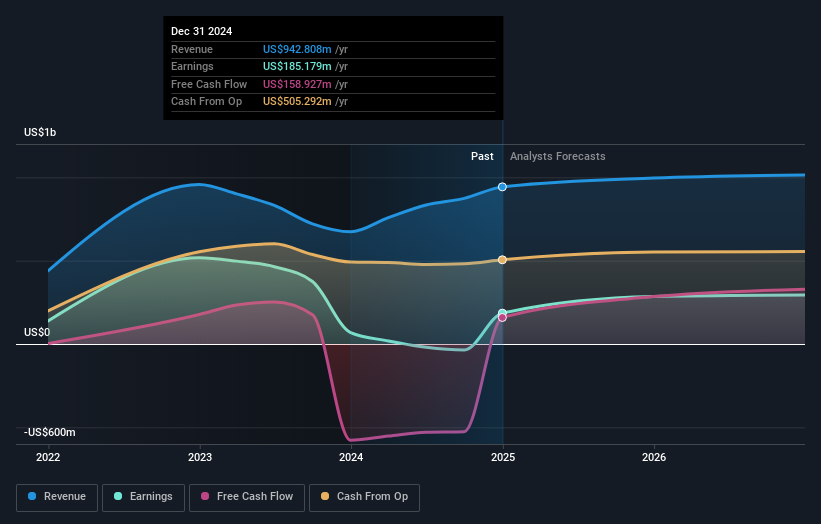821x524 pixels.
Task: Click the Revenue row label in tooltip
Action: coord(192,49)
